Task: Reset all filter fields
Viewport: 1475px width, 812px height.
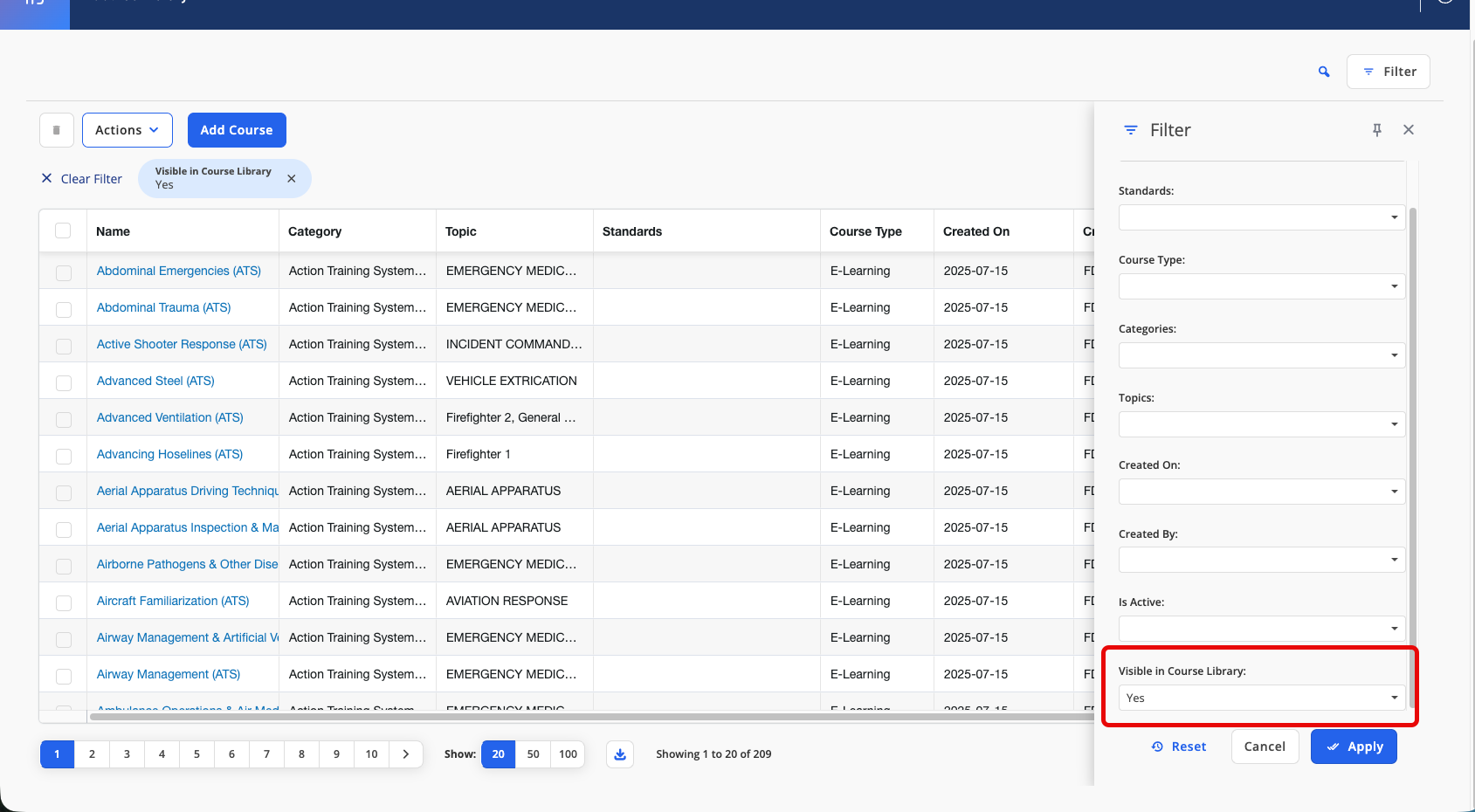Action: (1179, 747)
